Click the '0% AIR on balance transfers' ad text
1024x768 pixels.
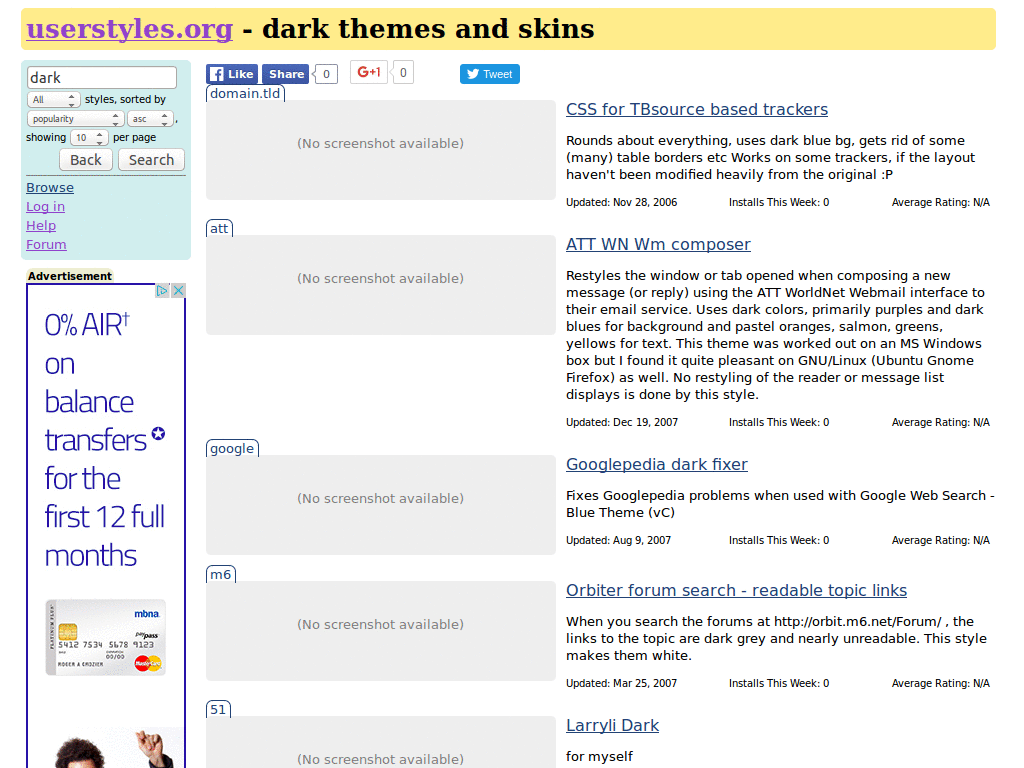104,440
